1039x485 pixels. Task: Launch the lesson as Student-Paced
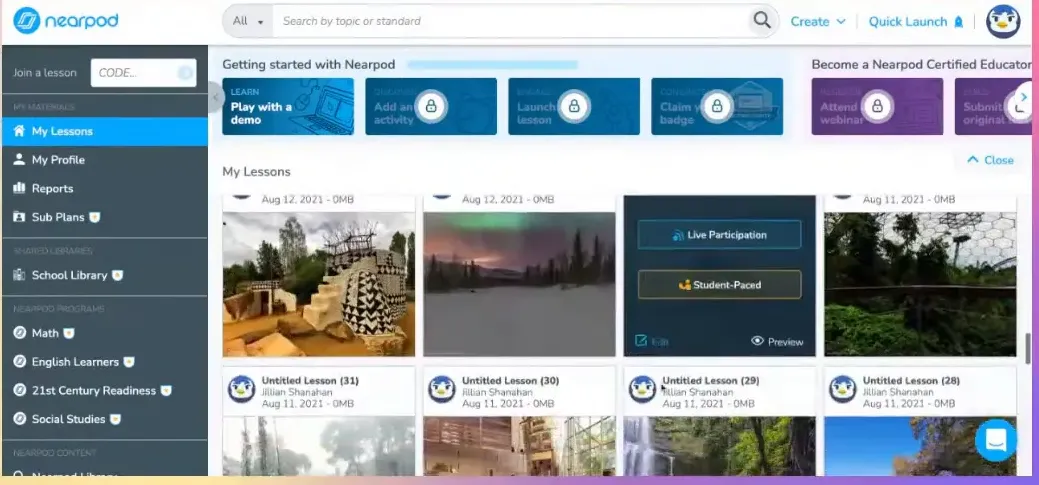pyautogui.click(x=720, y=285)
